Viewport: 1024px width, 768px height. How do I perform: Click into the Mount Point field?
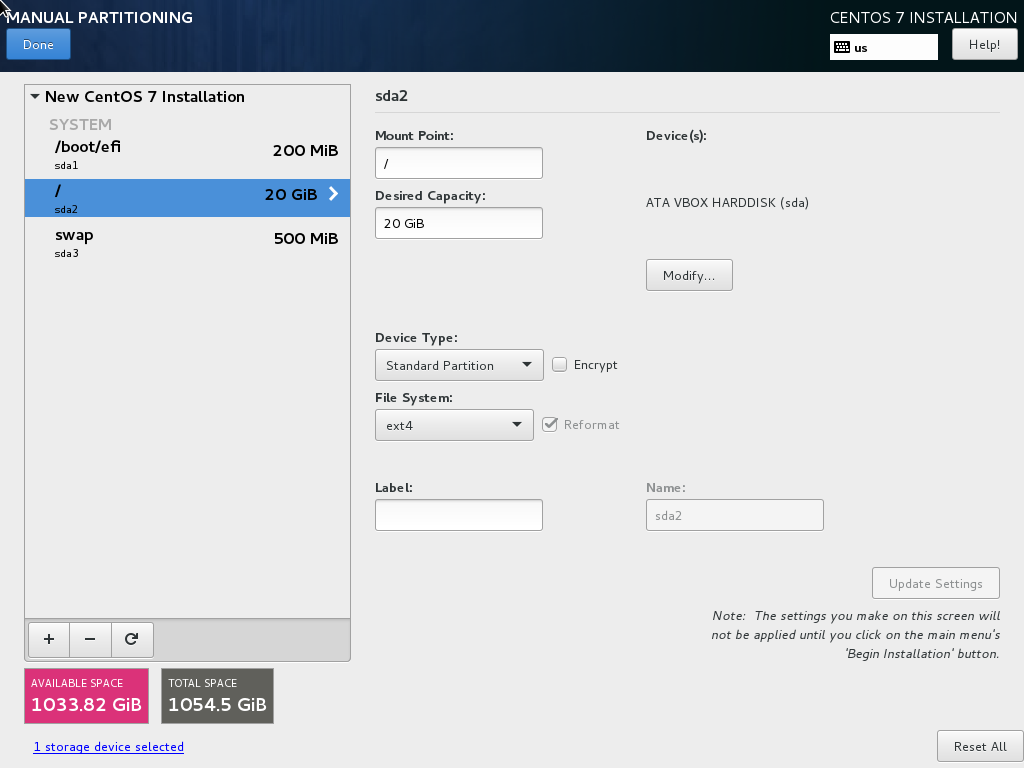(x=458, y=163)
